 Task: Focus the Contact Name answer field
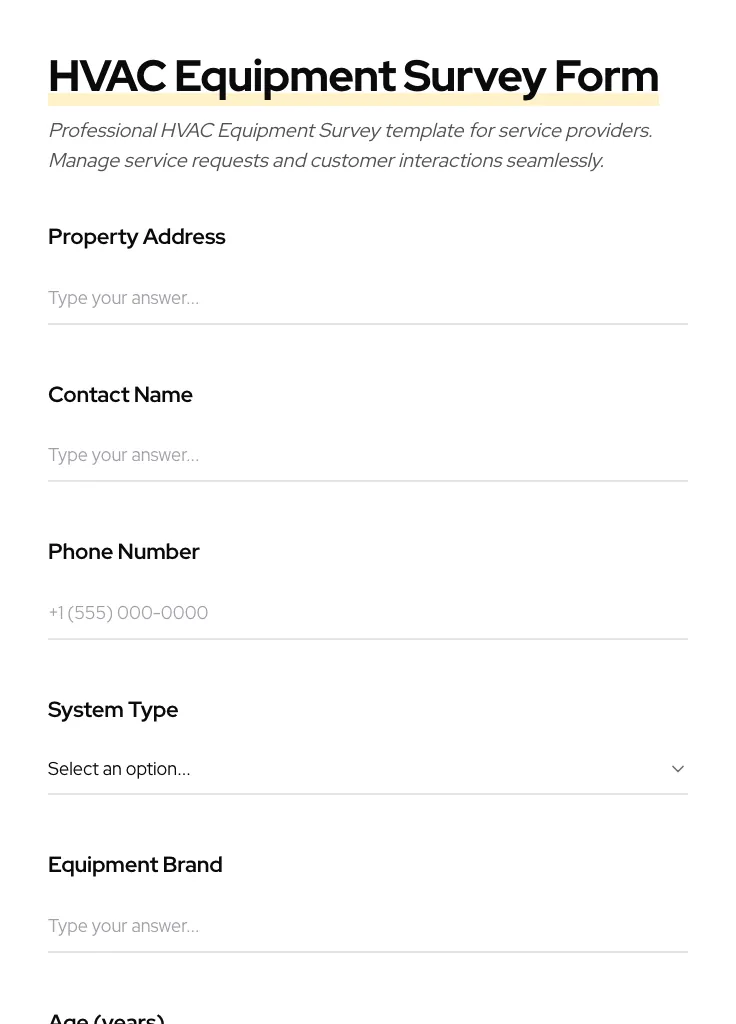pos(367,455)
